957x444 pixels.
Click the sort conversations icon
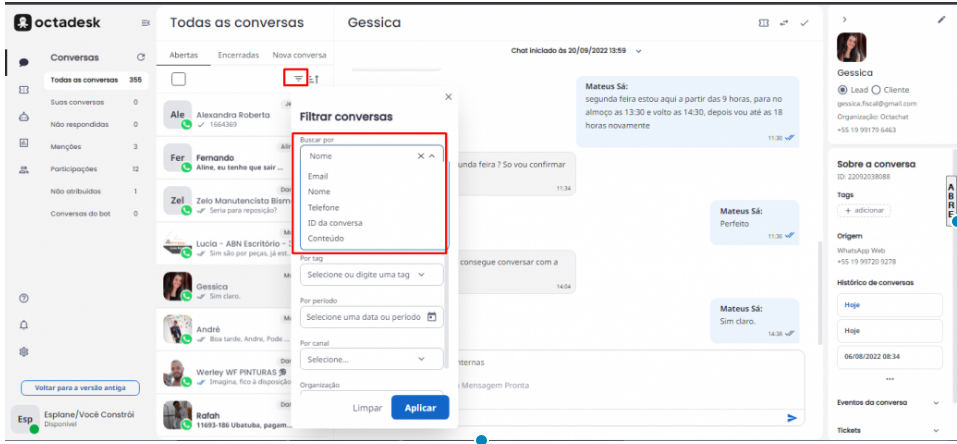point(314,79)
